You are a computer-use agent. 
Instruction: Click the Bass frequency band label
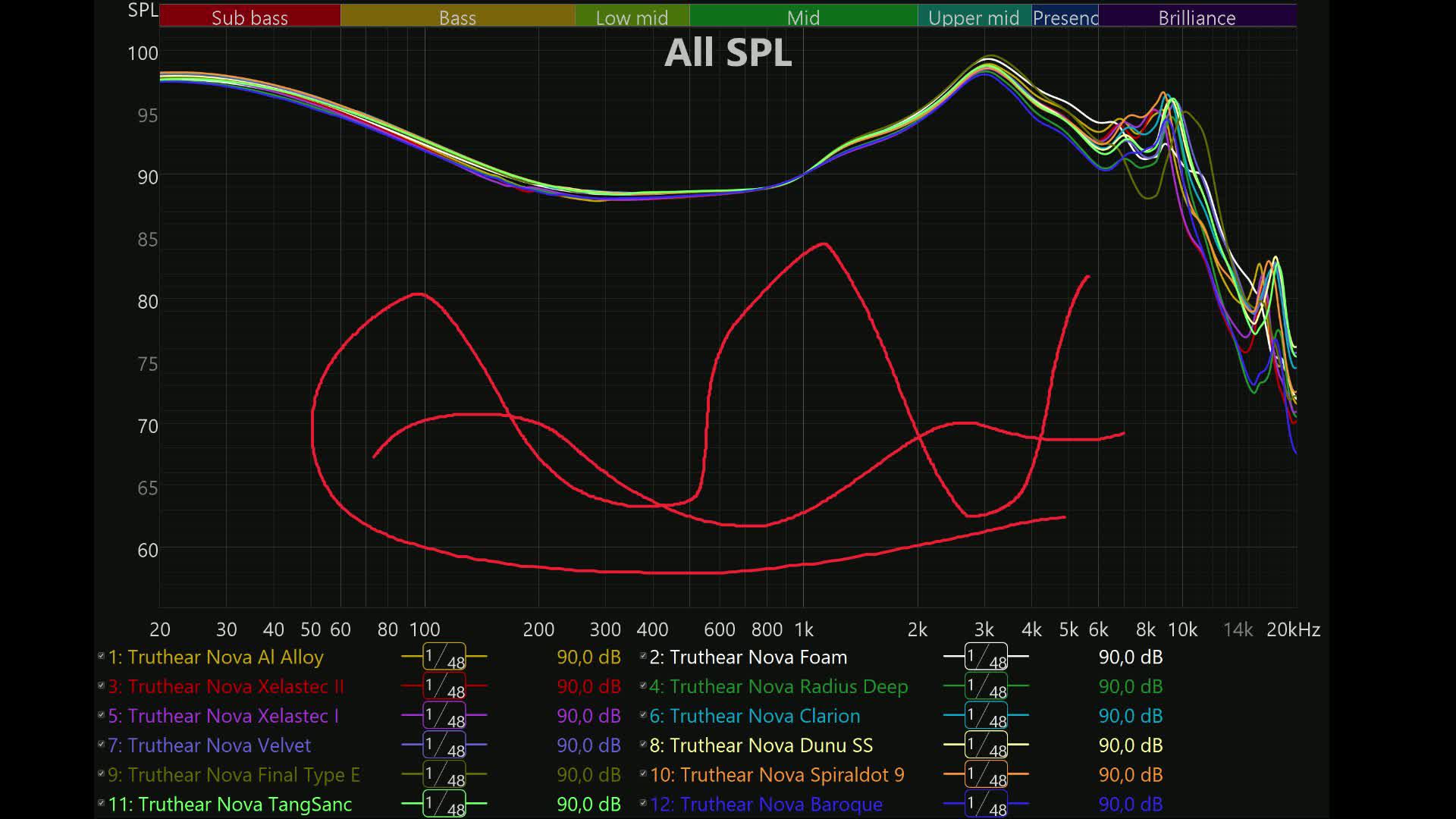pos(457,17)
